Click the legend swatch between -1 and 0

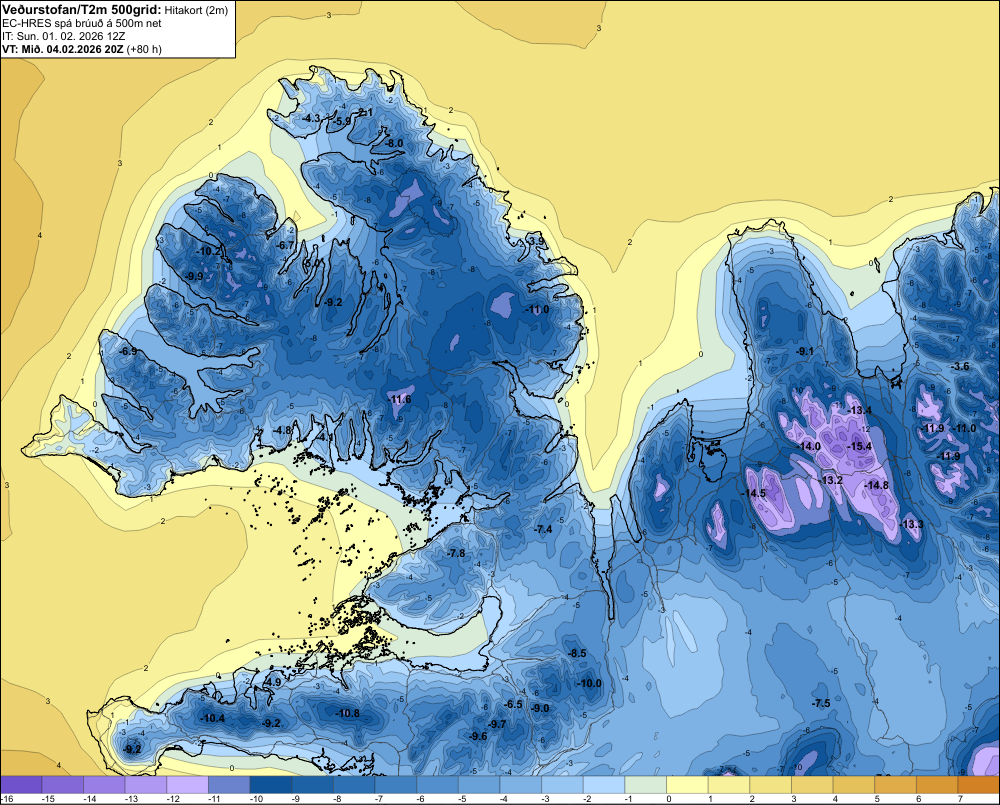645,785
